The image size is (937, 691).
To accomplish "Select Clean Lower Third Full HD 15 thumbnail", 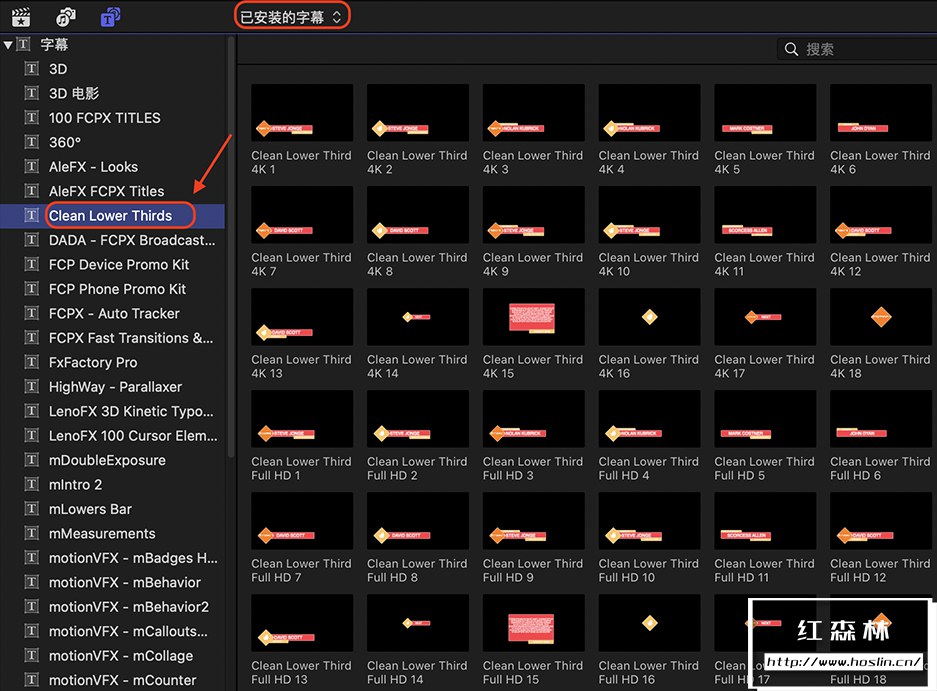I will click(534, 623).
